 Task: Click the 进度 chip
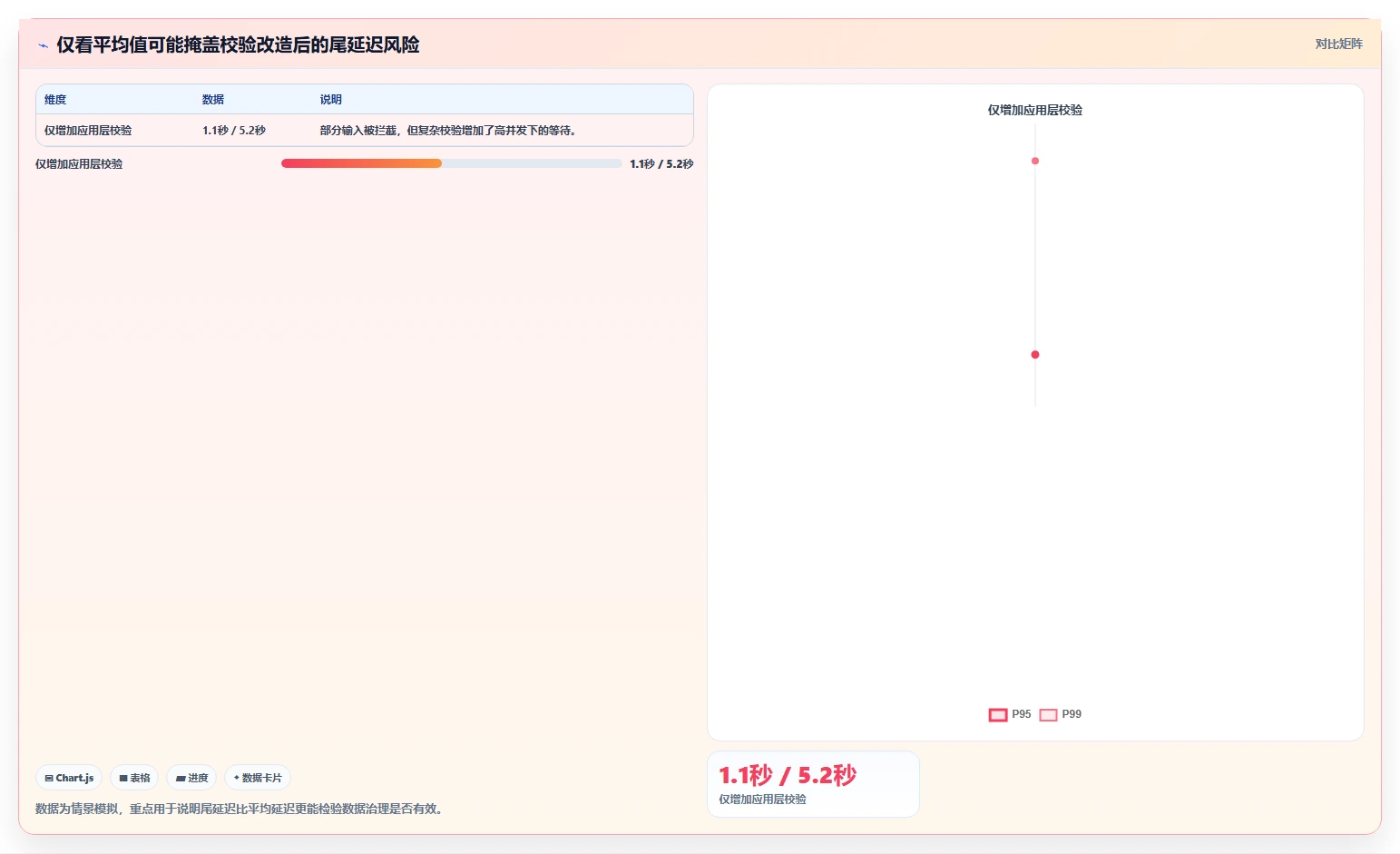(x=191, y=778)
